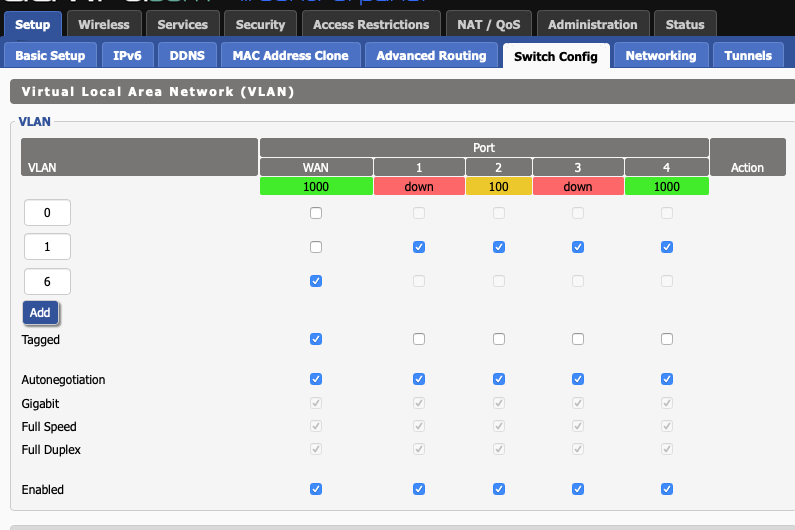
Task: Open the Basic Setup sub-tab
Action: (50, 55)
